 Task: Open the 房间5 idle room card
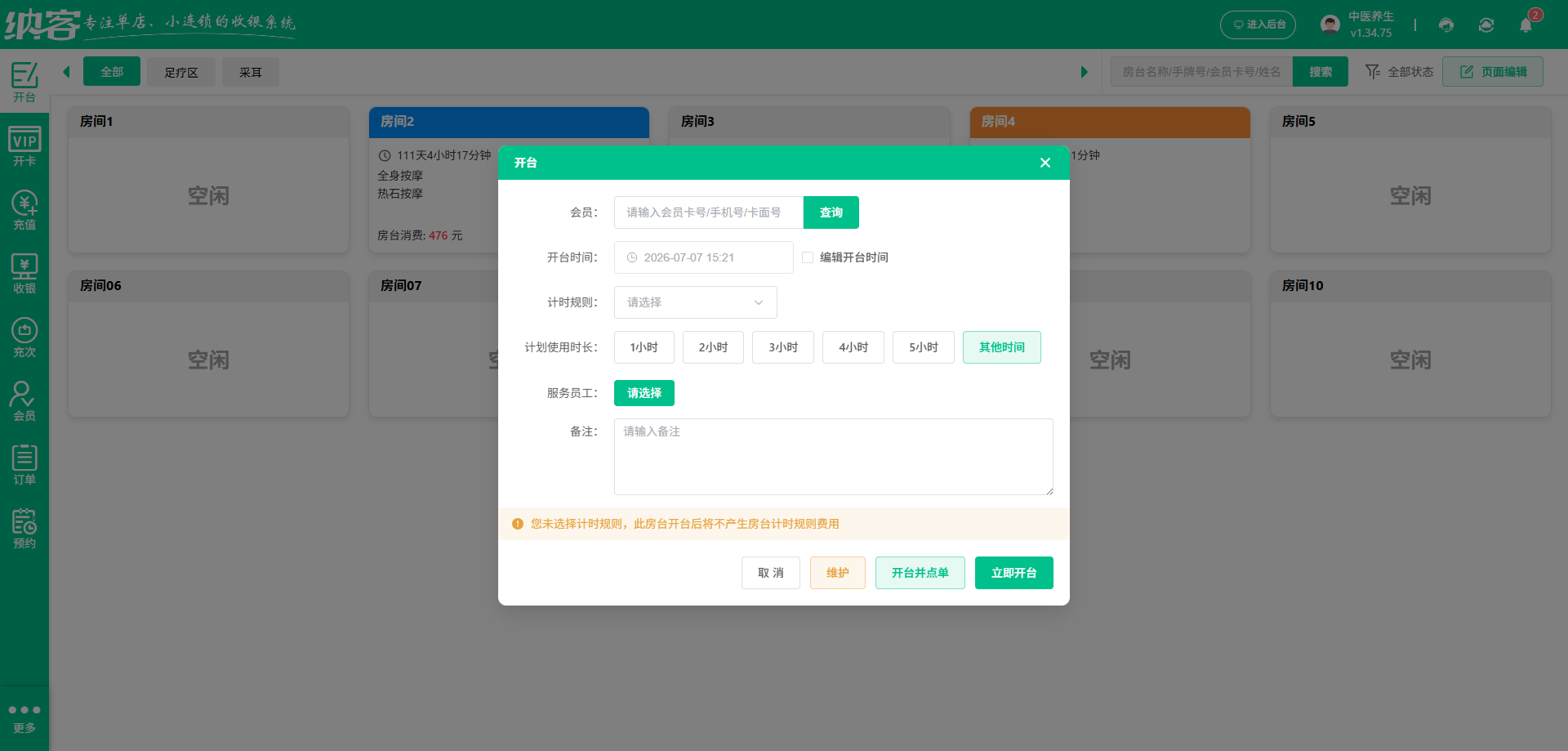(1410, 180)
